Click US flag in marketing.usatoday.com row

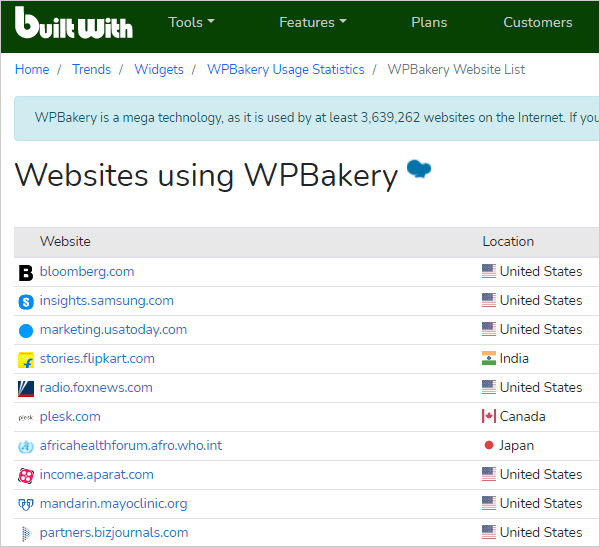click(489, 329)
